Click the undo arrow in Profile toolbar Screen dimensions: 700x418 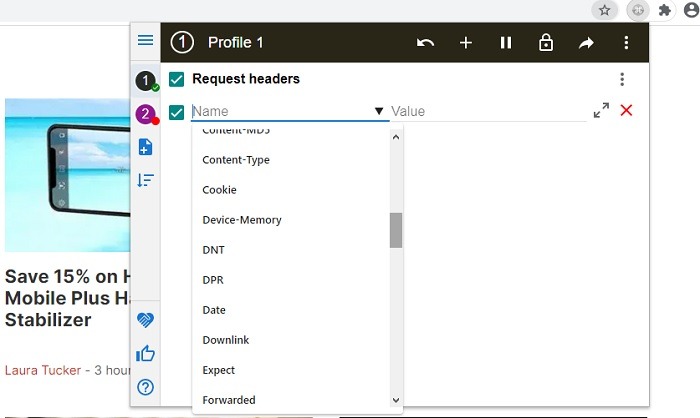pyautogui.click(x=425, y=43)
